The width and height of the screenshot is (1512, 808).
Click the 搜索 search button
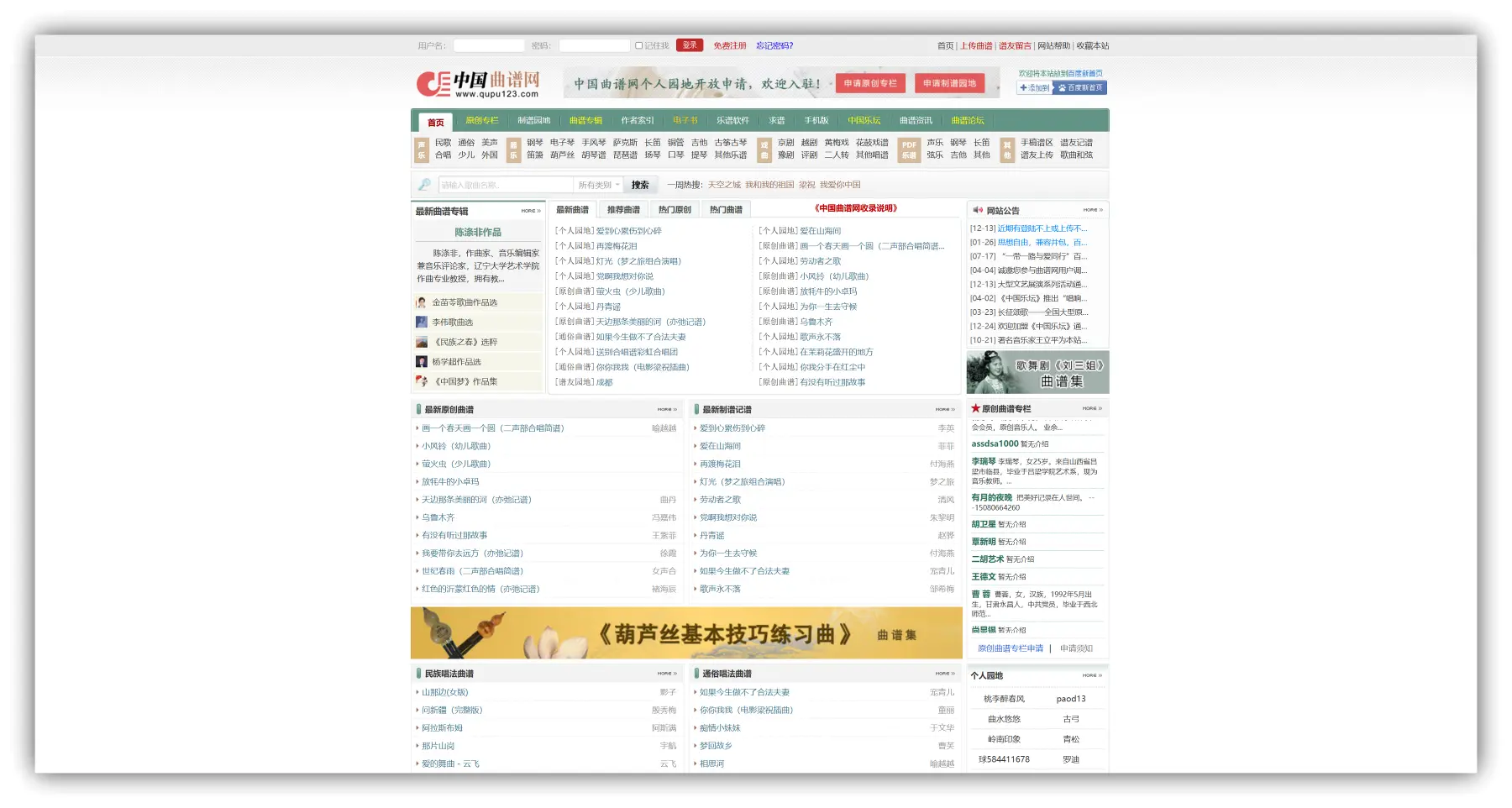[640, 185]
